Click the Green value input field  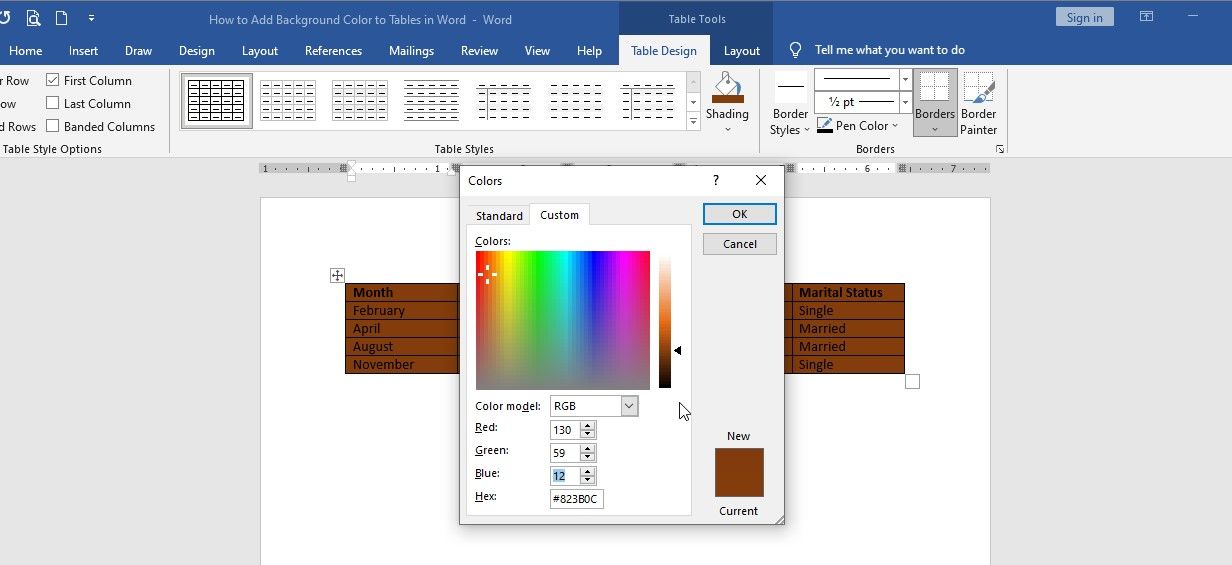pos(565,453)
